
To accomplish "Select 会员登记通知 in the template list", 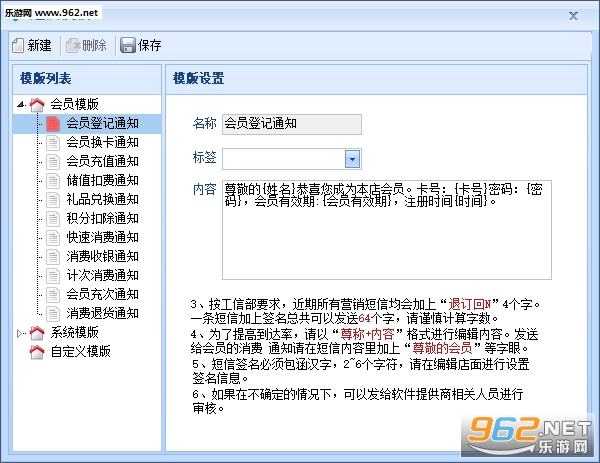I will tap(103, 123).
